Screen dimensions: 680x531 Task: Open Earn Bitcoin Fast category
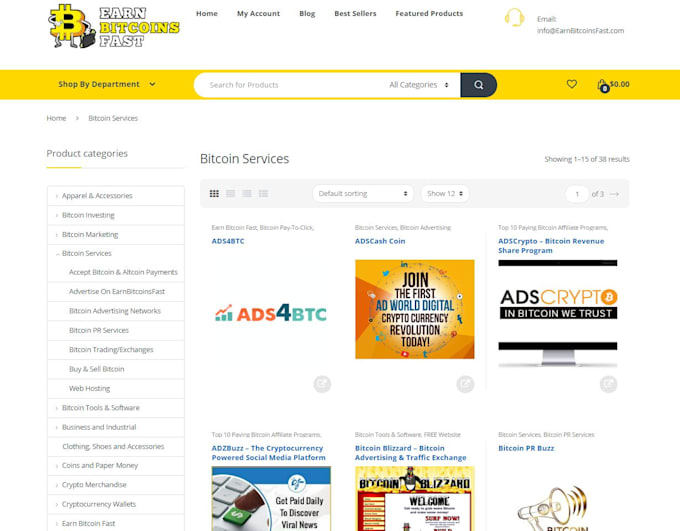[x=88, y=524]
